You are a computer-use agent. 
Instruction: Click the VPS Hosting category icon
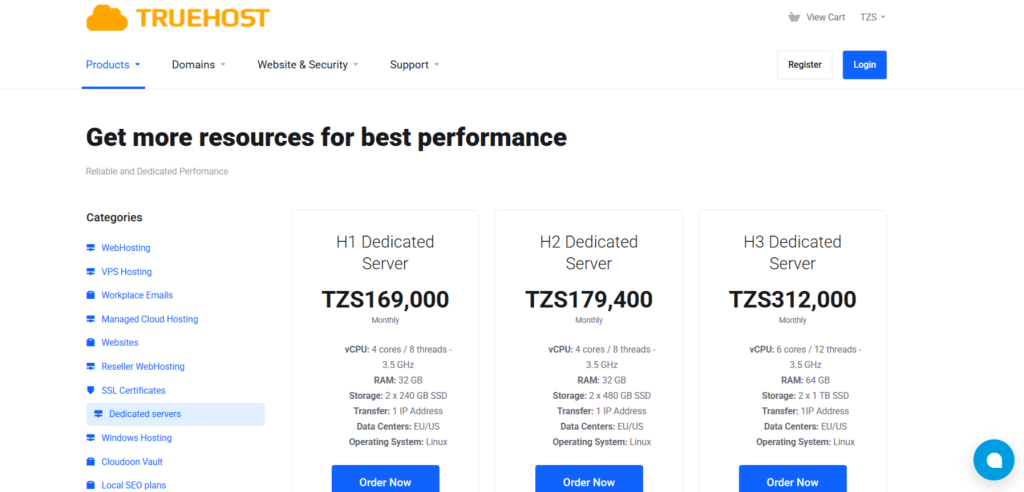[91, 271]
